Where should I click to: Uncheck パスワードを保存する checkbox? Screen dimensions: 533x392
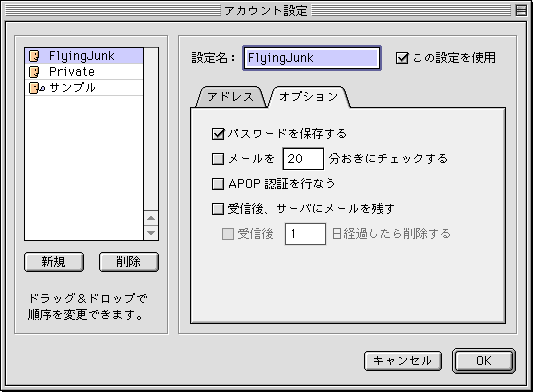[218, 134]
